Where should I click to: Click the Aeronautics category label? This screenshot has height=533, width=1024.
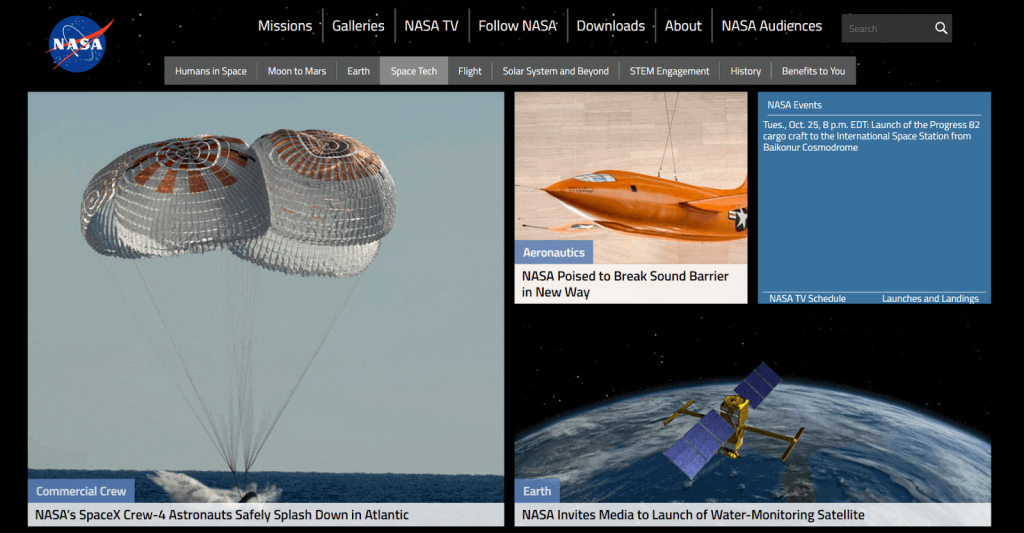click(x=553, y=252)
